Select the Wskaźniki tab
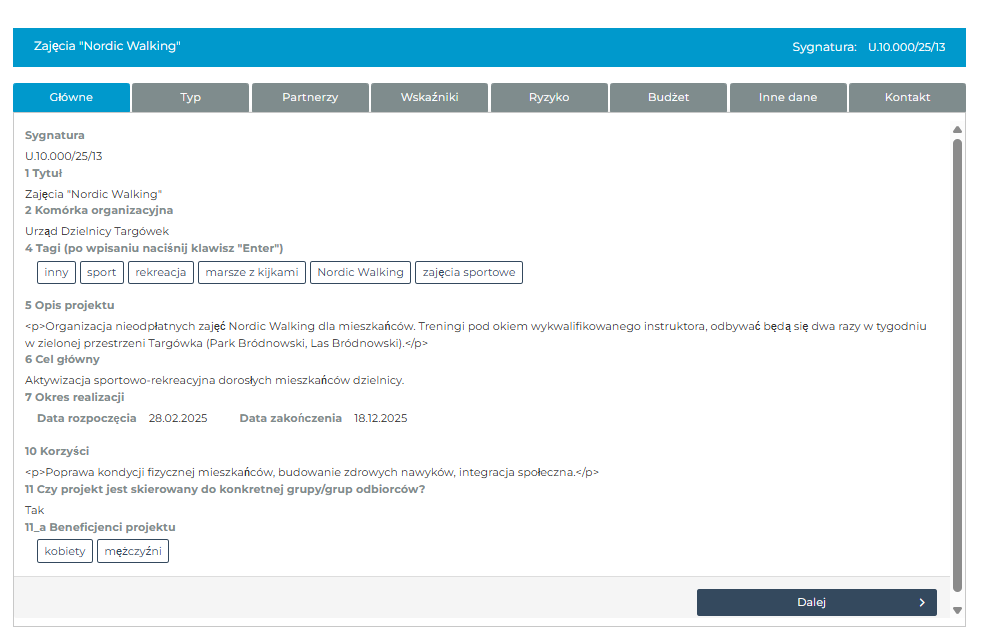996x644 pixels. pyautogui.click(x=429, y=98)
